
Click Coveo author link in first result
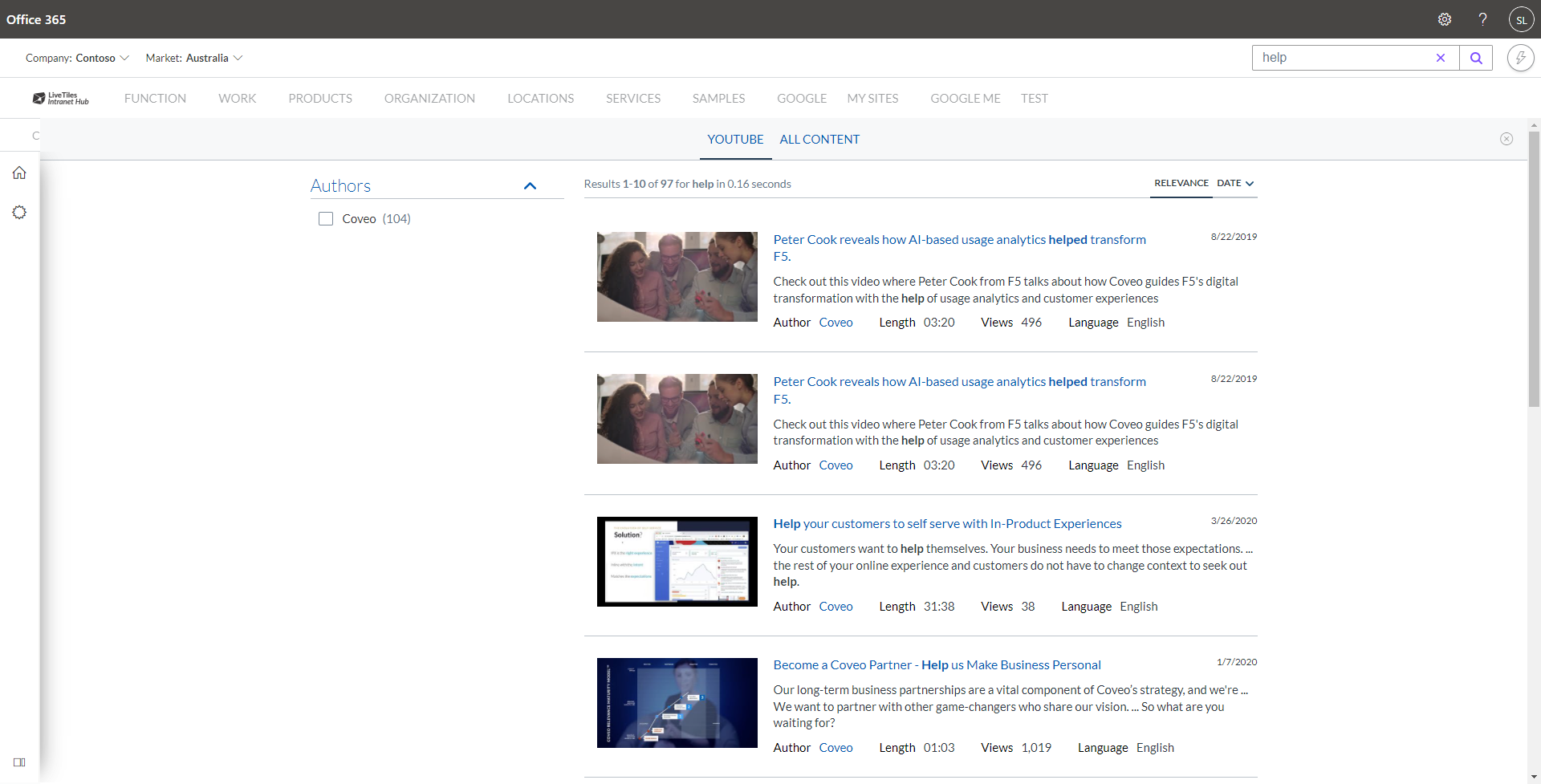click(836, 323)
